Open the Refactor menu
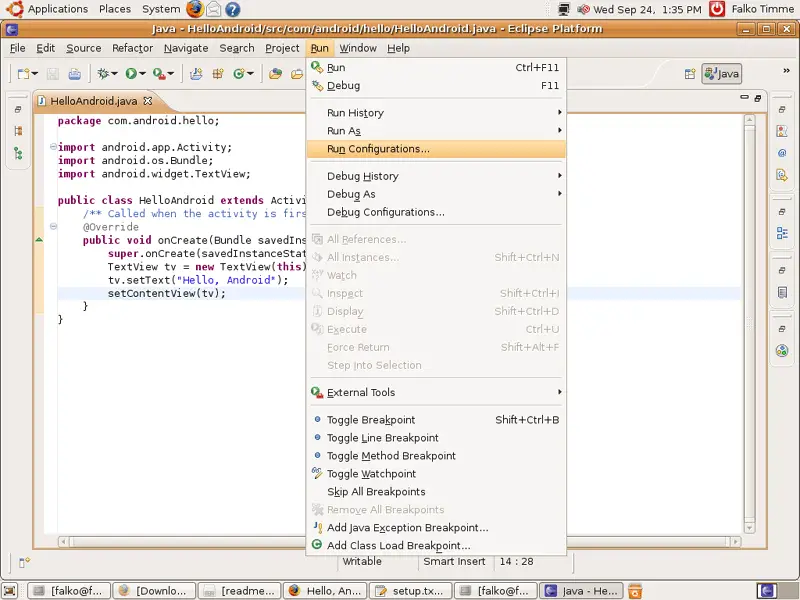Viewport: 800px width, 600px height. click(x=133, y=48)
